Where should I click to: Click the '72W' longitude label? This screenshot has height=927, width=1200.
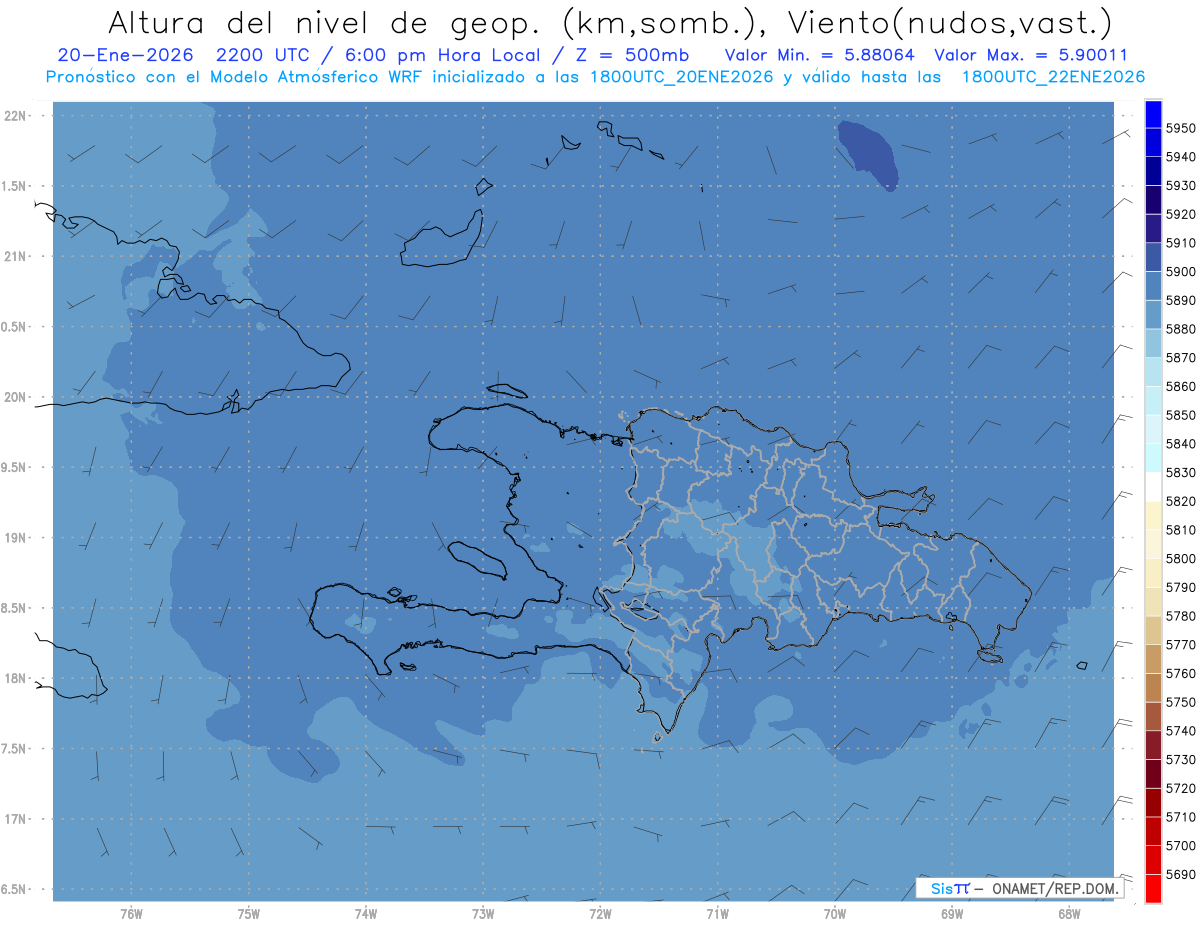[x=600, y=915]
